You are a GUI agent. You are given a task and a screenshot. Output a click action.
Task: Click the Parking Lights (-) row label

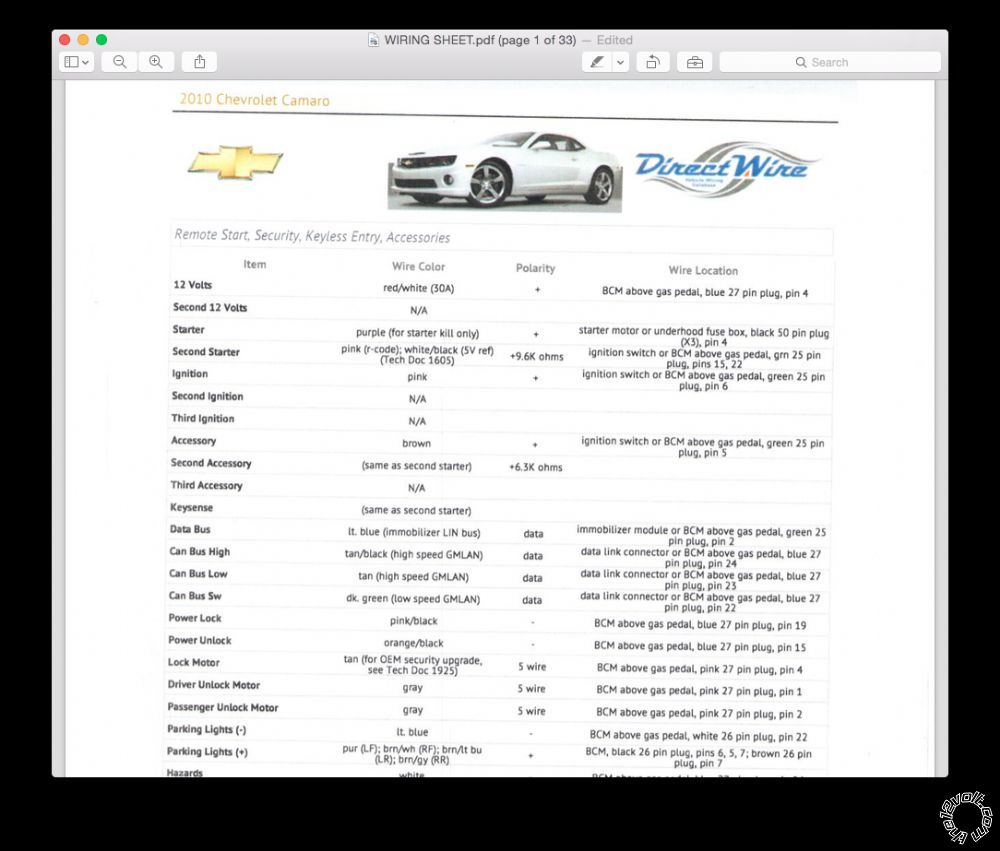207,730
